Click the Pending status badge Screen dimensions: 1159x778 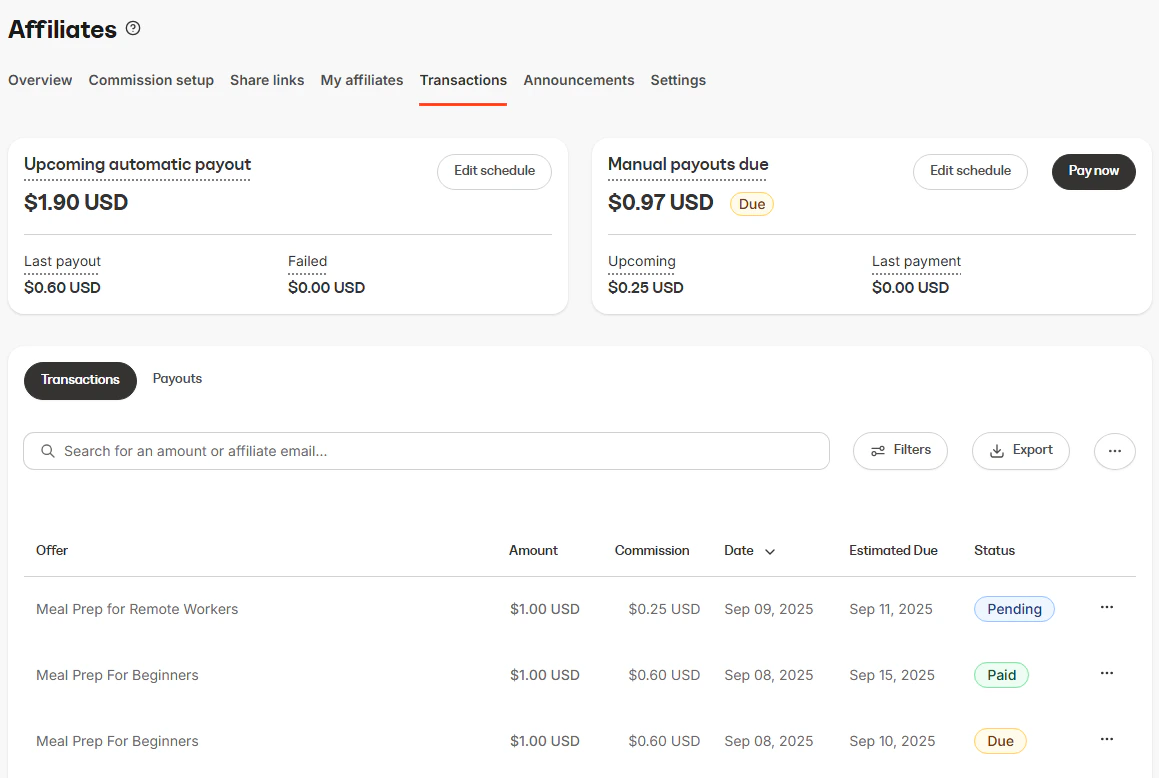coord(1013,608)
